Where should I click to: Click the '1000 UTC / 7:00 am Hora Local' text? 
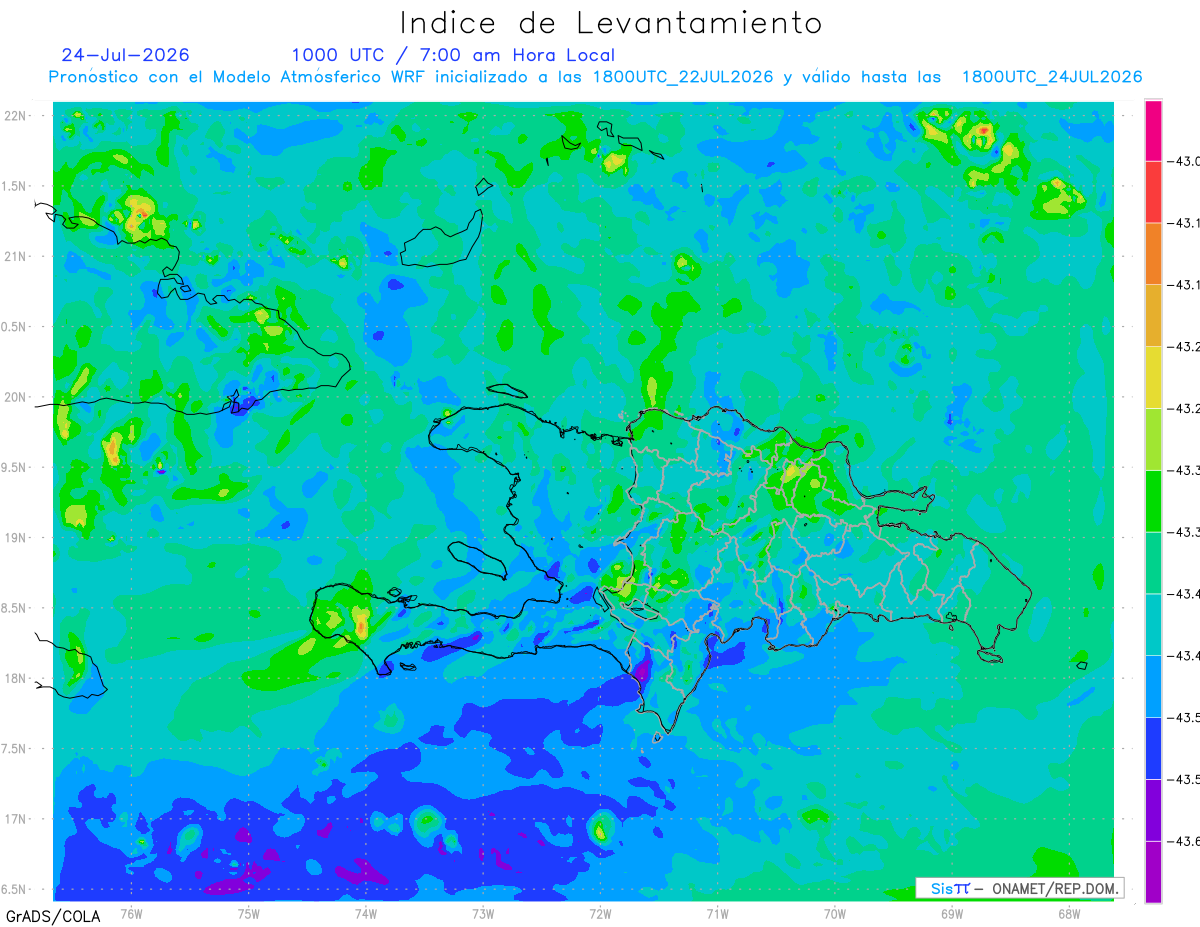coord(453,55)
